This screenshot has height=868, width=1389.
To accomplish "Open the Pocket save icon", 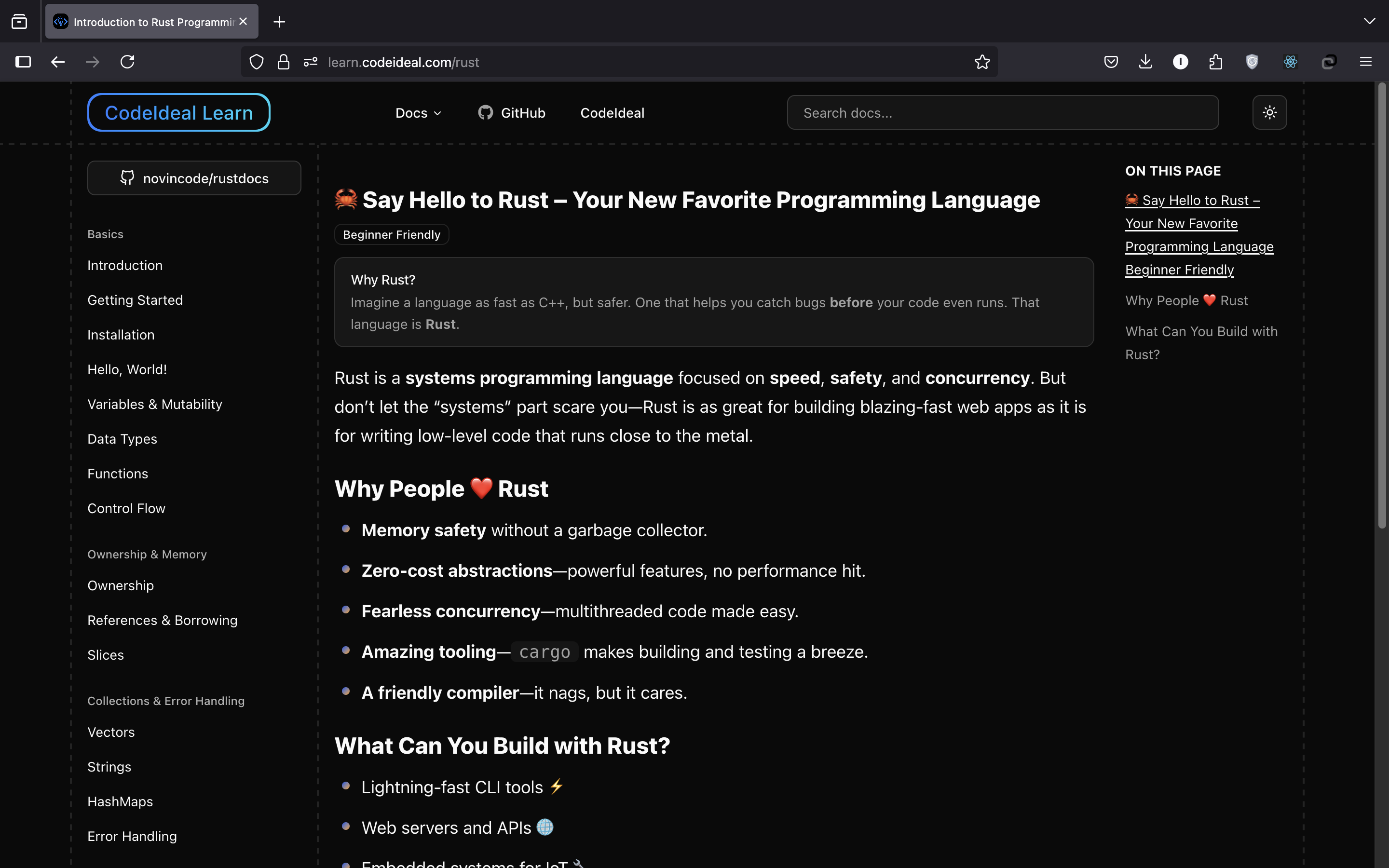I will point(1111,62).
